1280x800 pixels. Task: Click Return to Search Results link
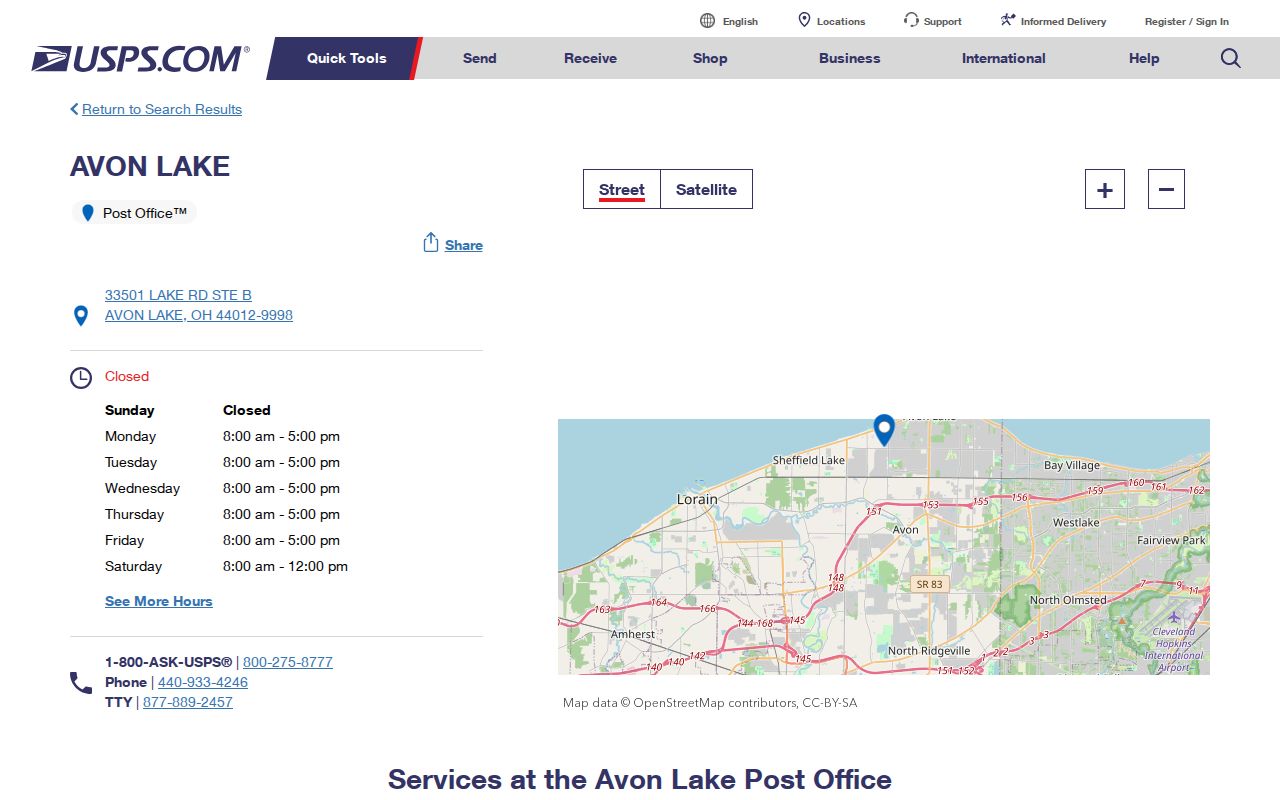[x=162, y=109]
